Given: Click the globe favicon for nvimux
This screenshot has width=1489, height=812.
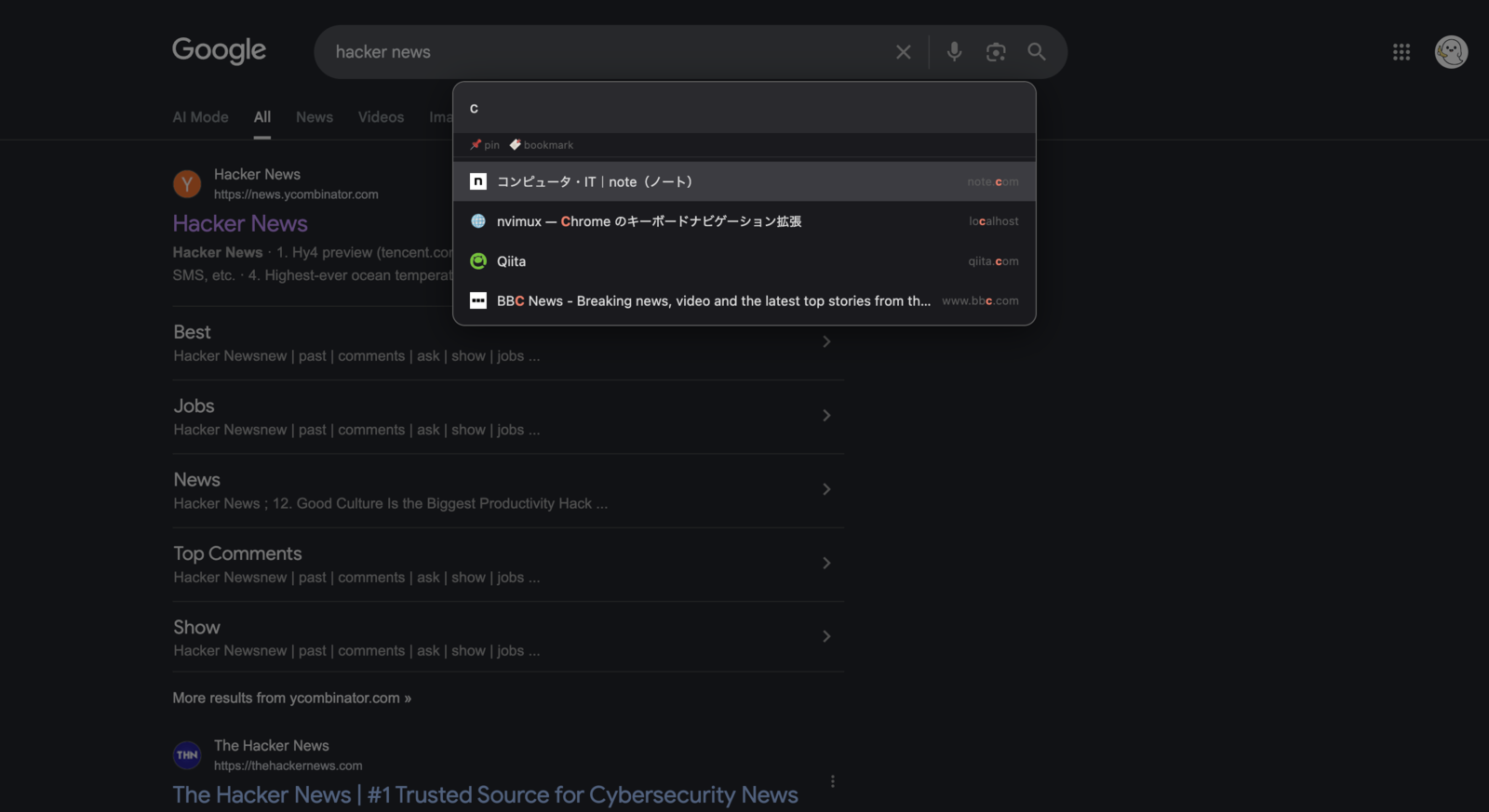Looking at the screenshot, I should [478, 221].
